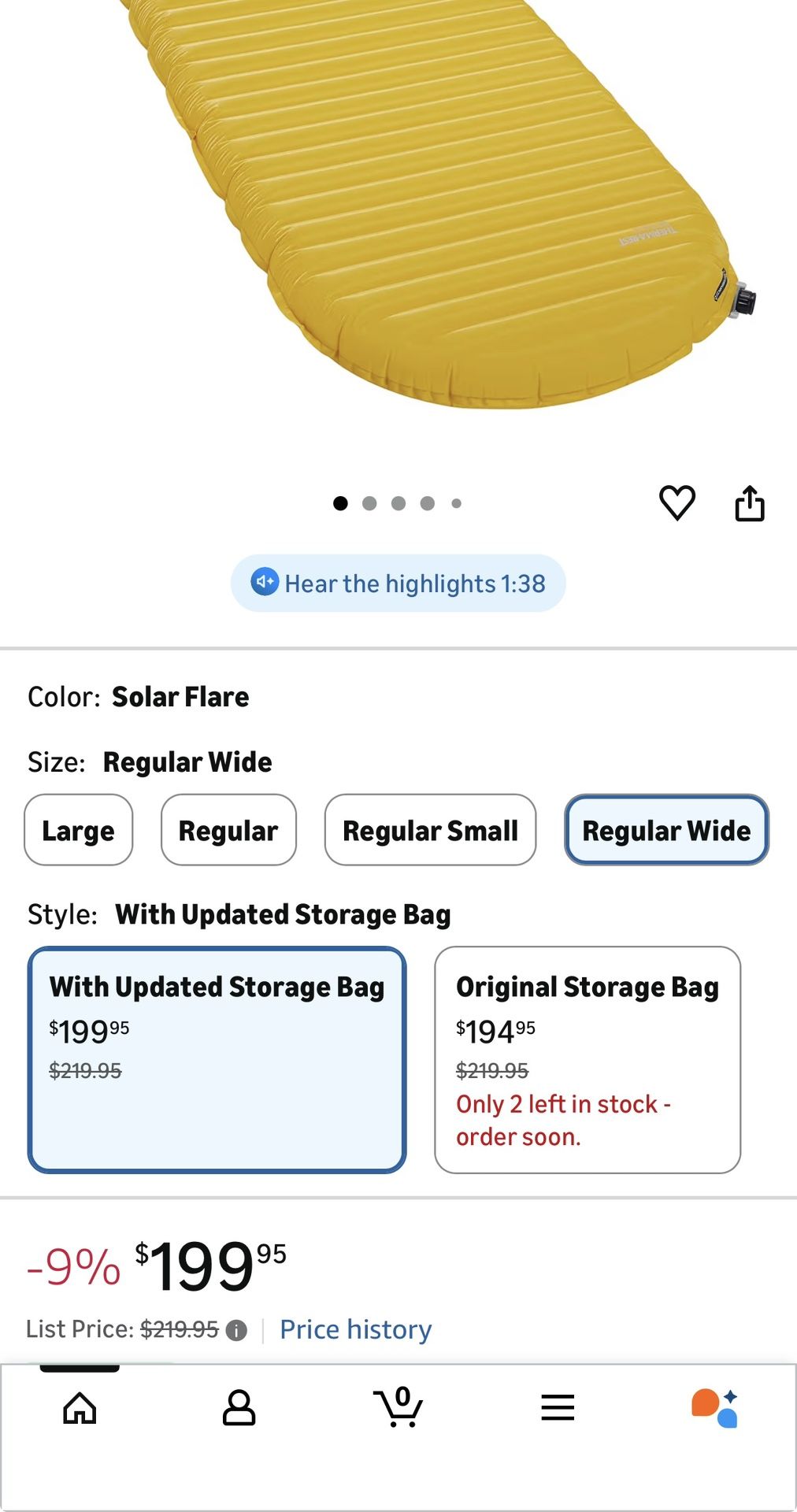Open account profile tab
Image resolution: width=797 pixels, height=1512 pixels.
239,1408
